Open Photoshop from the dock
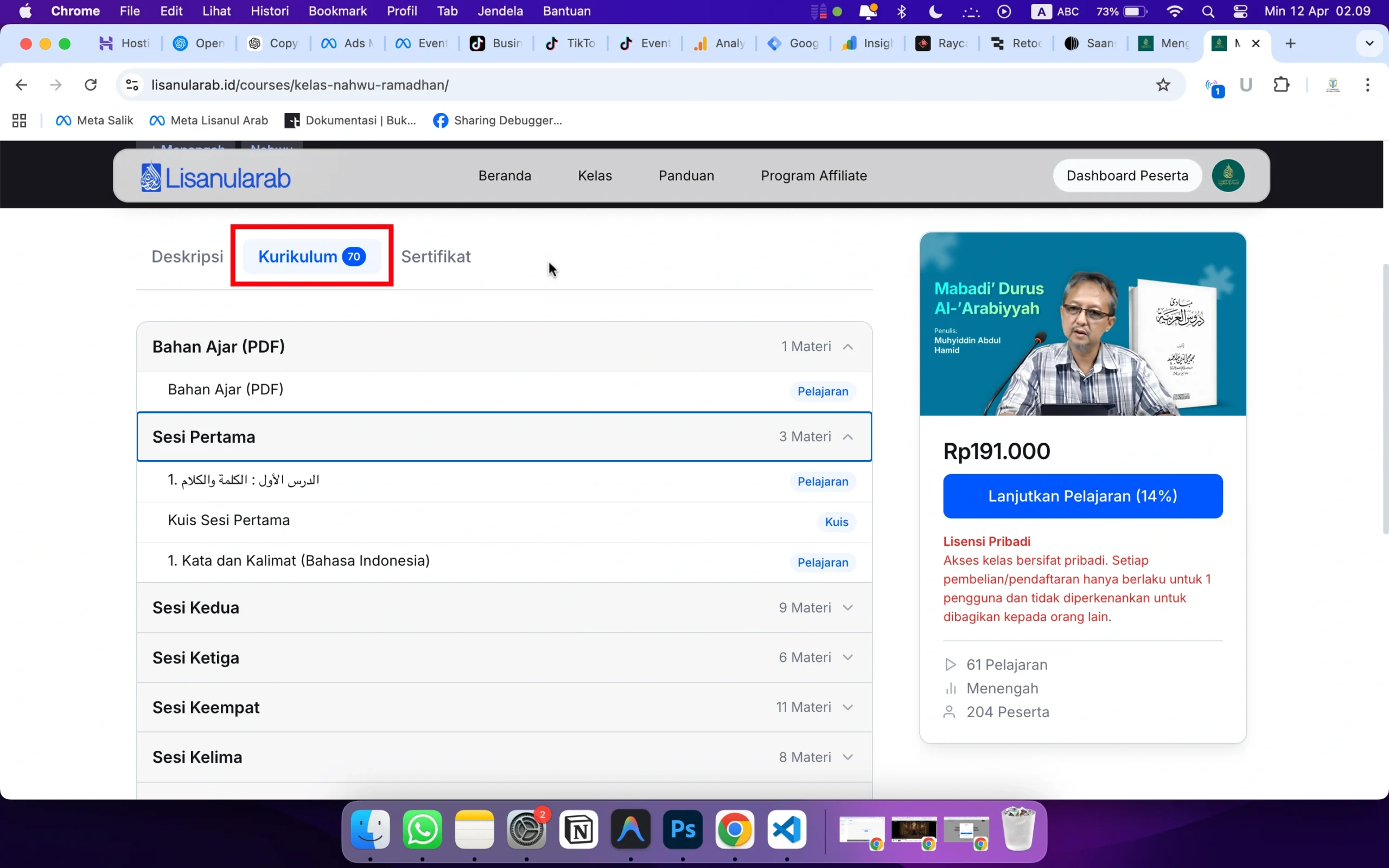 tap(683, 829)
